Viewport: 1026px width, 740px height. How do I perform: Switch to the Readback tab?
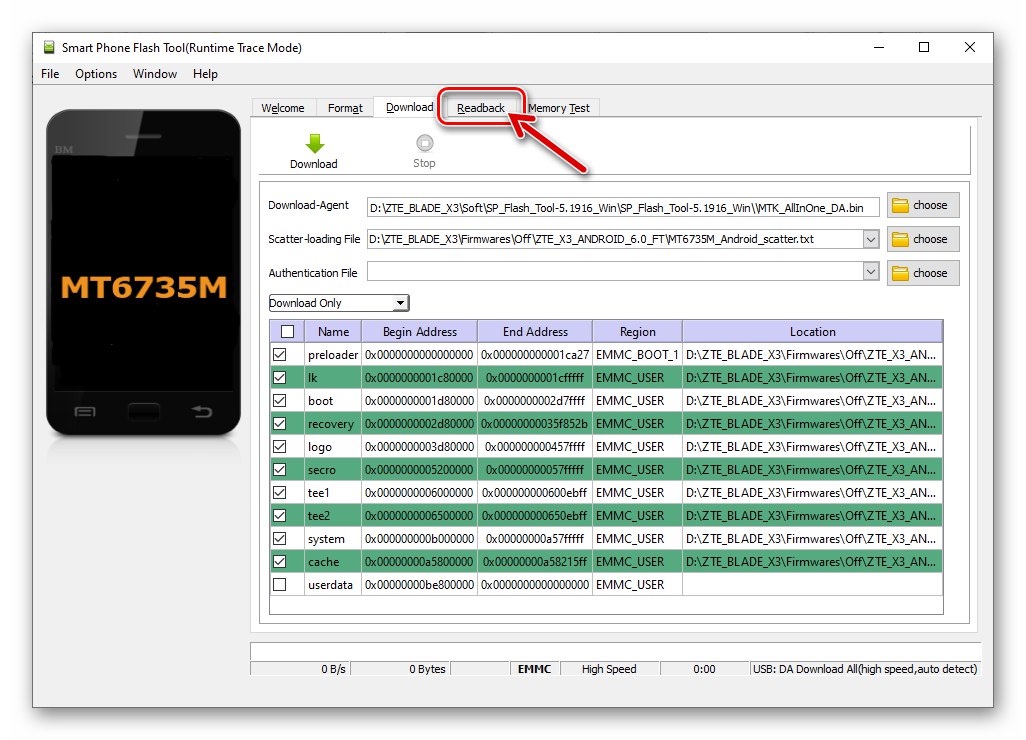click(481, 108)
